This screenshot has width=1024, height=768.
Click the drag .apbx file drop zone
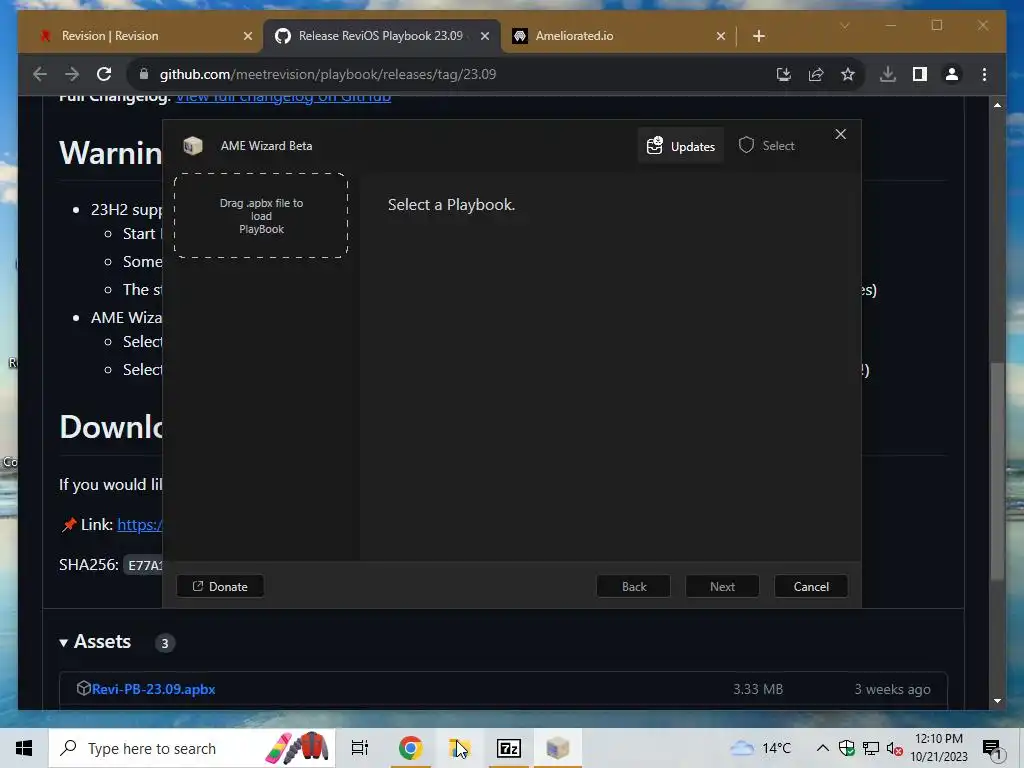pyautogui.click(x=261, y=216)
